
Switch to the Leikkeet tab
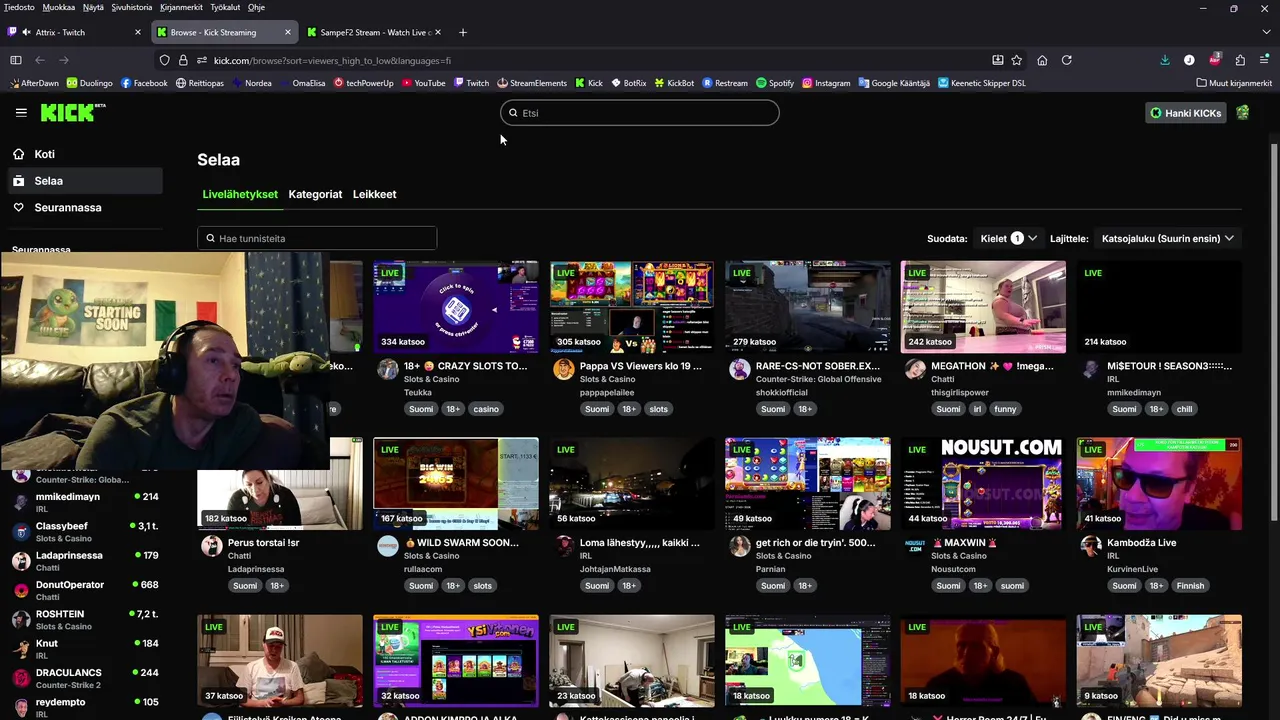[x=375, y=194]
